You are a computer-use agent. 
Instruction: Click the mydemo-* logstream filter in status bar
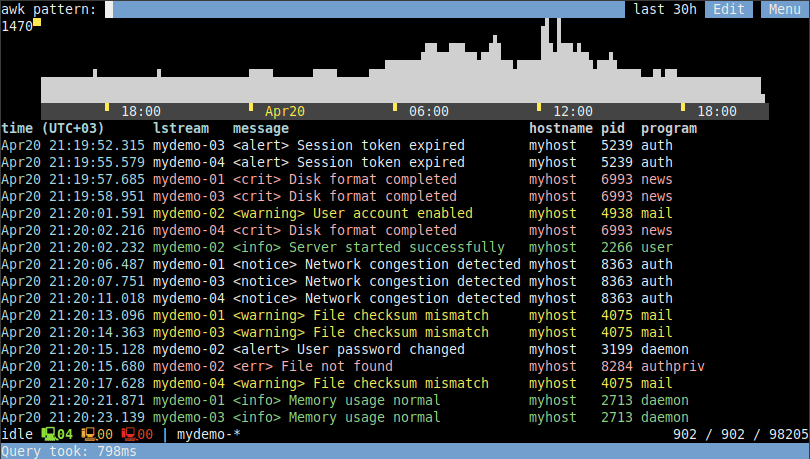coord(208,435)
